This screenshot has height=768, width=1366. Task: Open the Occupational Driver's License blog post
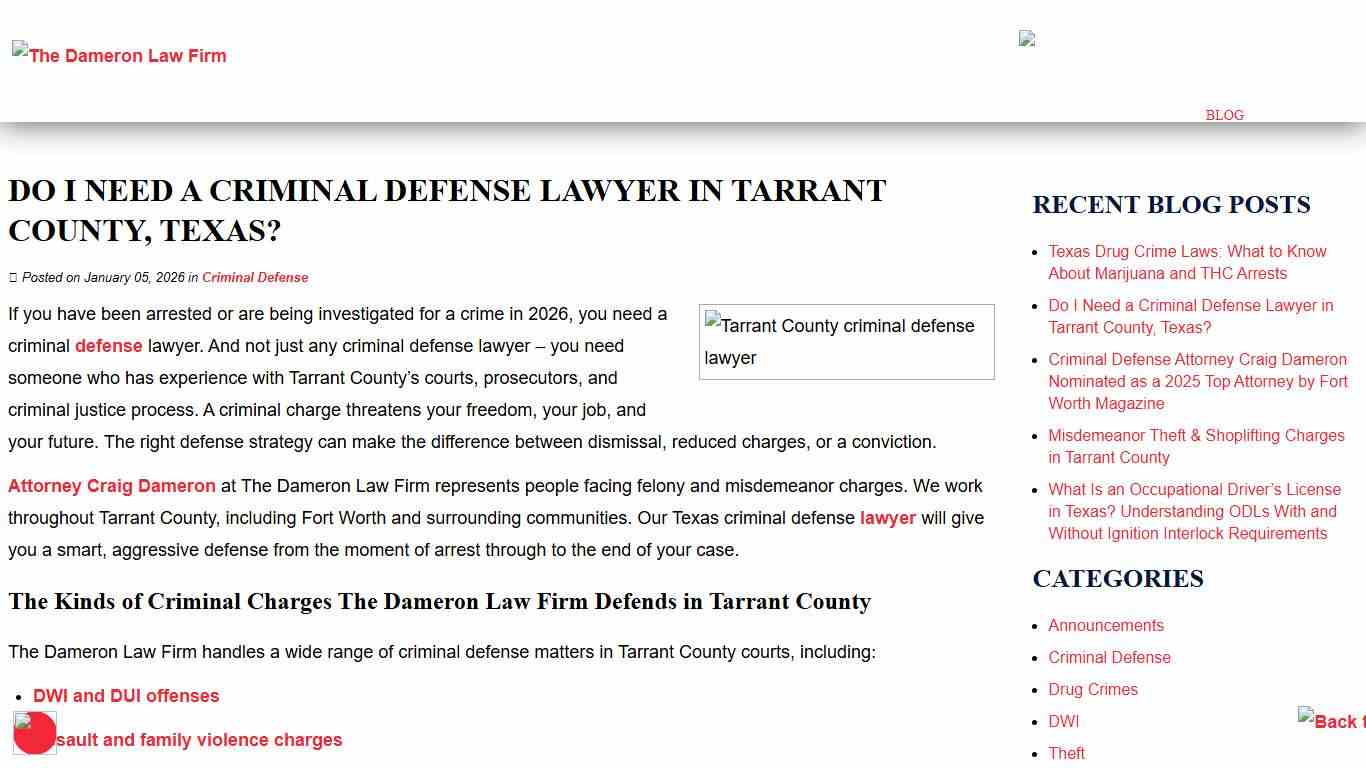click(1194, 511)
